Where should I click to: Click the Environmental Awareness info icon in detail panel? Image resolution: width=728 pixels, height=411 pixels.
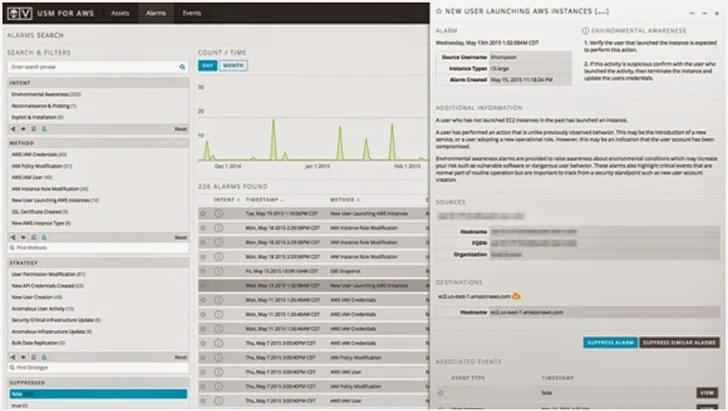tap(585, 31)
